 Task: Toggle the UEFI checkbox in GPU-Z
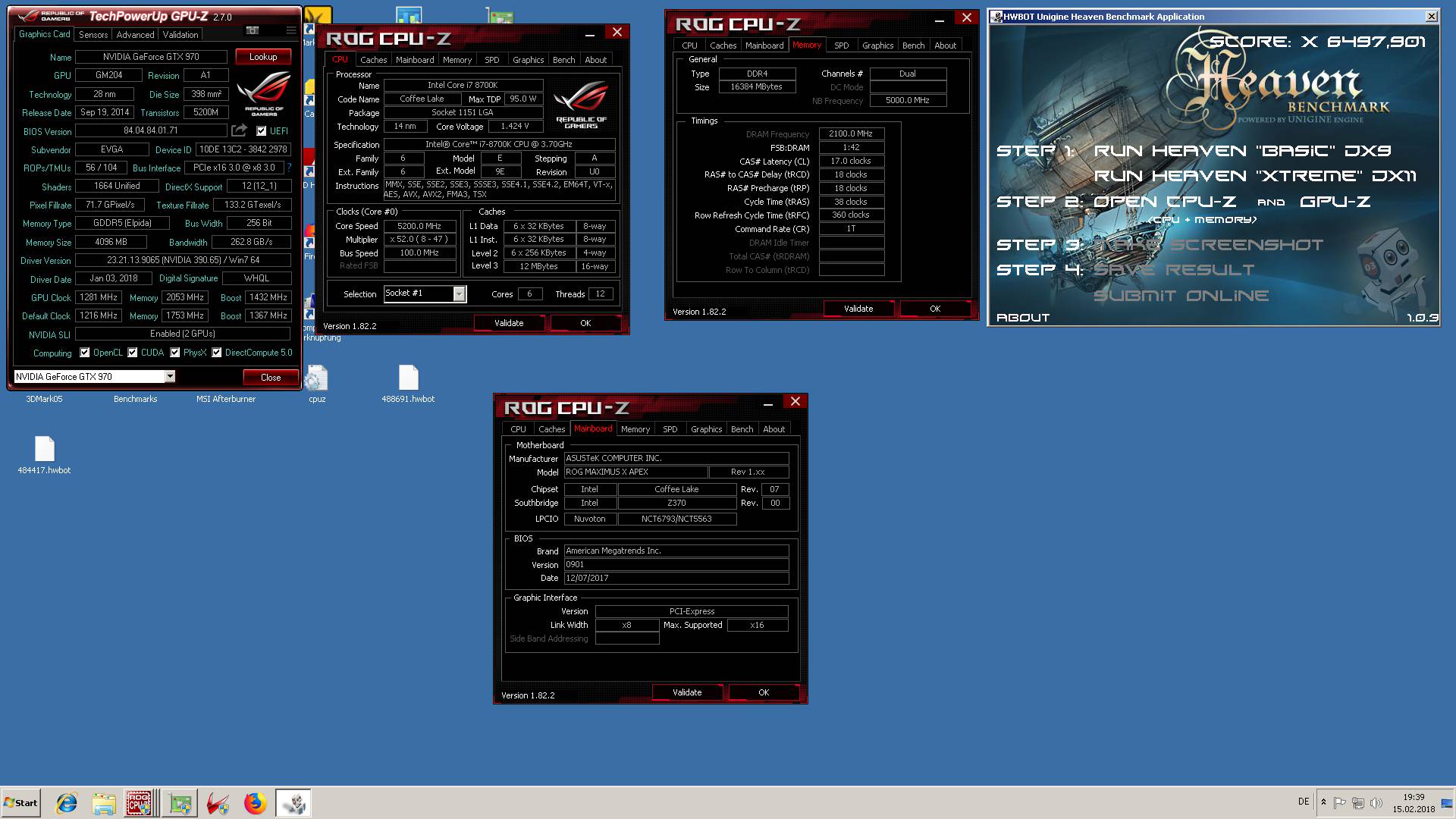262,131
